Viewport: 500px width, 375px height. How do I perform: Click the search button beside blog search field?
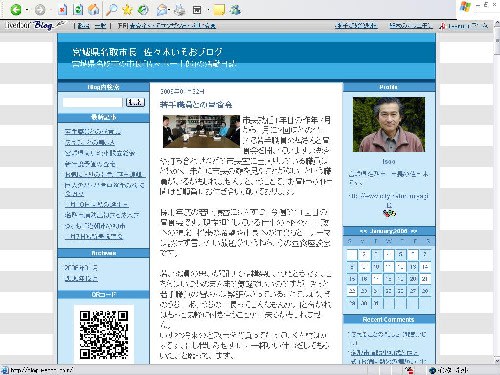(135, 102)
